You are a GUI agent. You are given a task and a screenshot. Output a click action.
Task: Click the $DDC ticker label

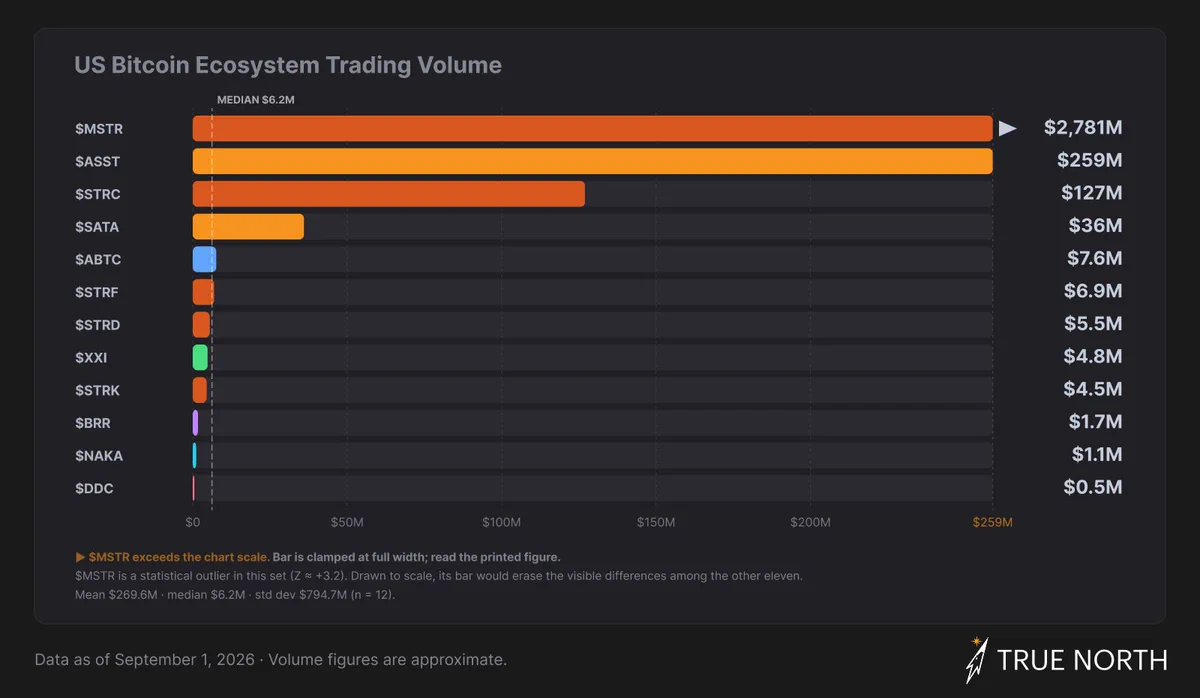94,489
